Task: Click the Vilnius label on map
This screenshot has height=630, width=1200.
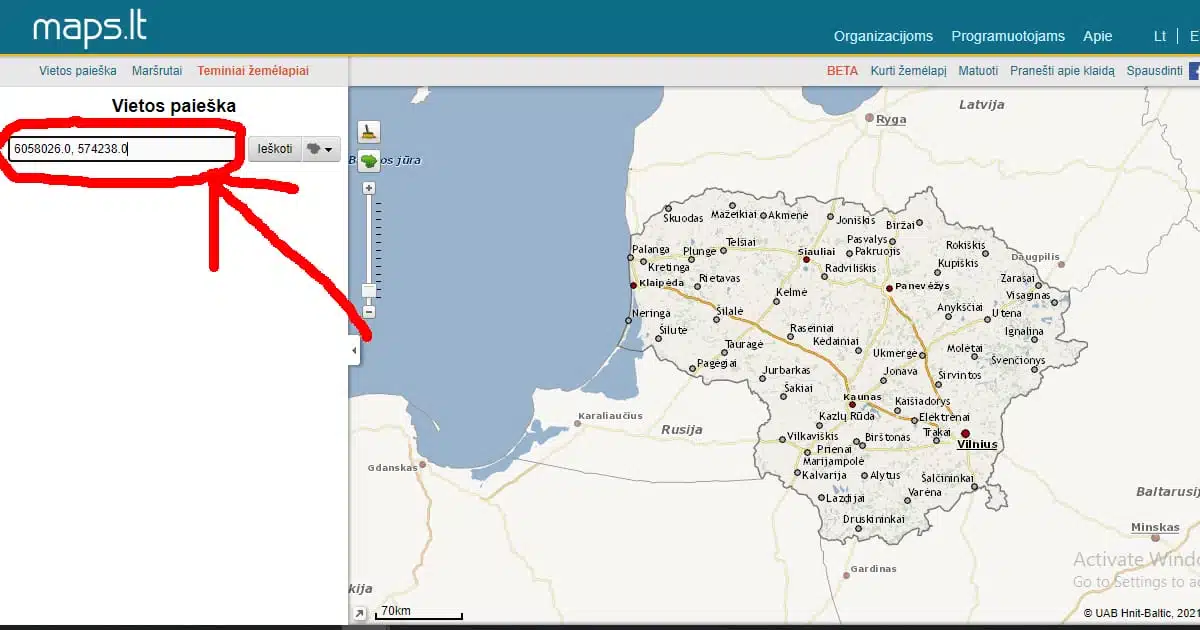Action: (977, 444)
